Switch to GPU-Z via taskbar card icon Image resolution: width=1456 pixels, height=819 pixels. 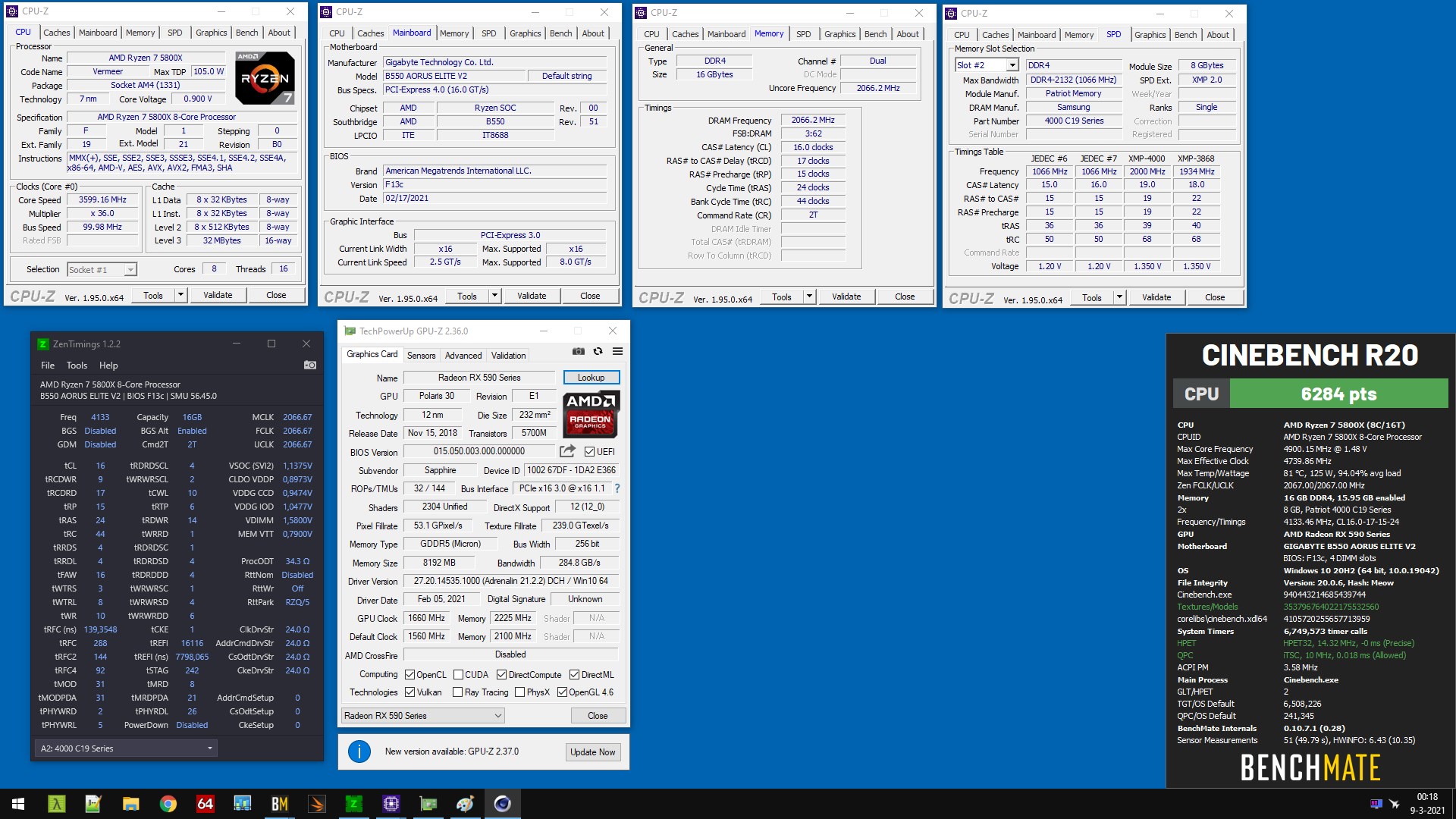428,804
